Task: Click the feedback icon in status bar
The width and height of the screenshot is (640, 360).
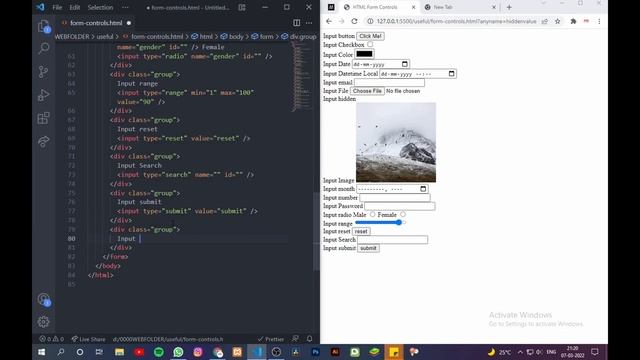Action: (296, 339)
